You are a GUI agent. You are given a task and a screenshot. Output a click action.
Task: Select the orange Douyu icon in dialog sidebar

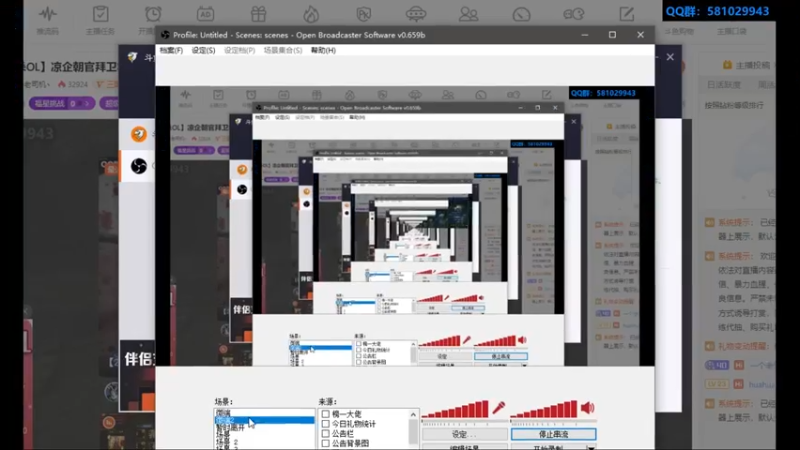tap(138, 134)
